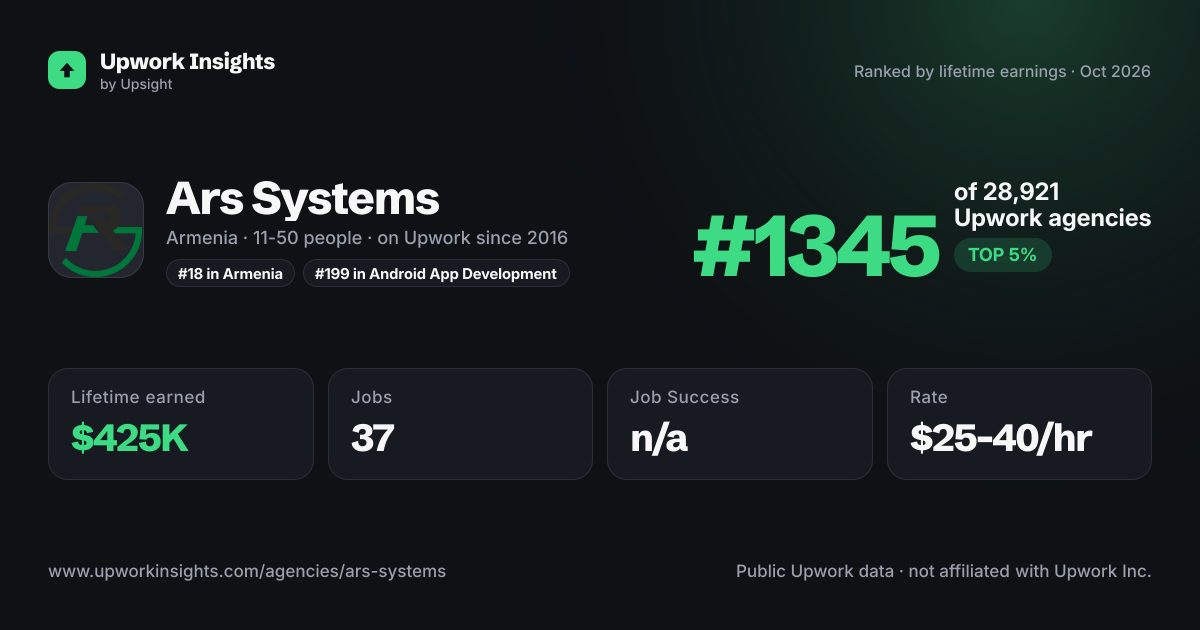Click 'of 28,921 Upwork agencies' text
The image size is (1200, 630).
coord(1052,205)
